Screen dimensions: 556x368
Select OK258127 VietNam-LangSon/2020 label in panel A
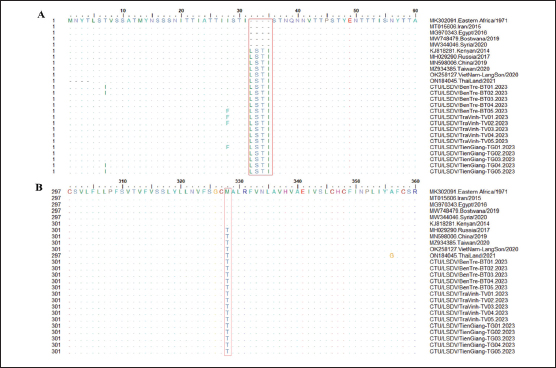[474, 75]
